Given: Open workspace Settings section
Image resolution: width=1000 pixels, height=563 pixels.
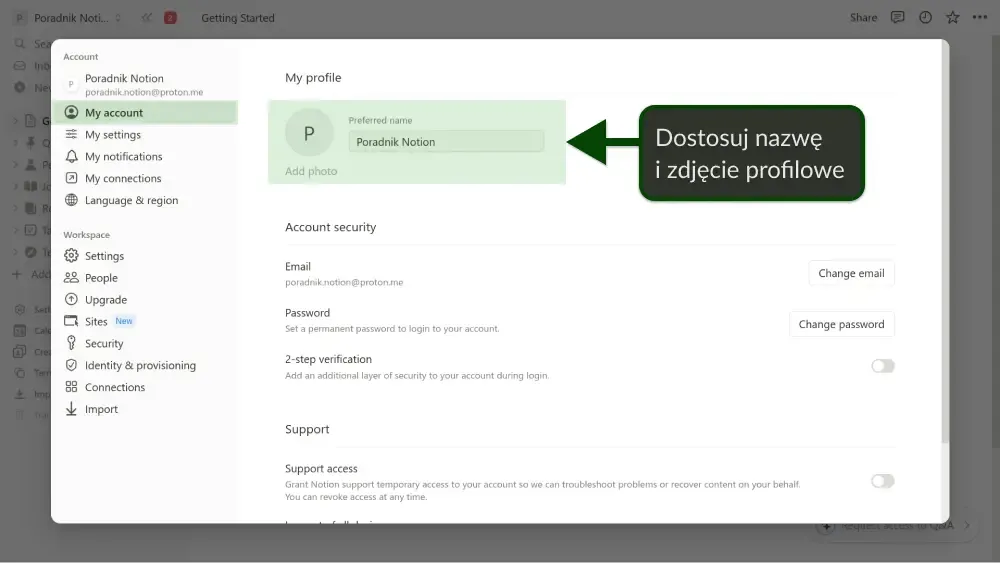Looking at the screenshot, I should [145, 256].
